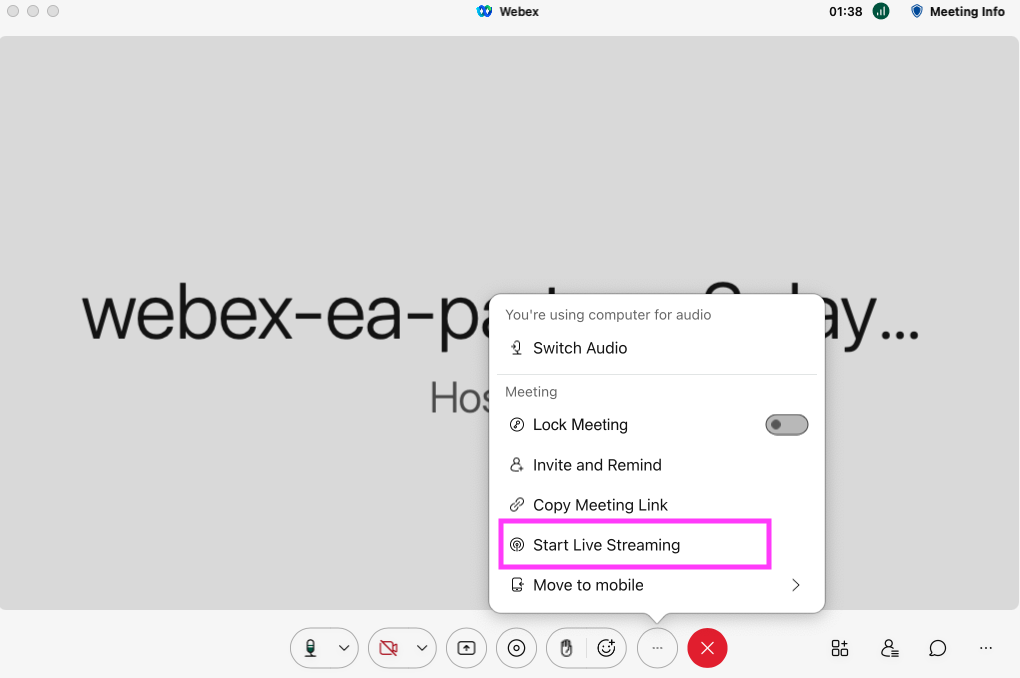1020x678 pixels.
Task: Open panel options ellipsis at far right
Action: [x=986, y=648]
